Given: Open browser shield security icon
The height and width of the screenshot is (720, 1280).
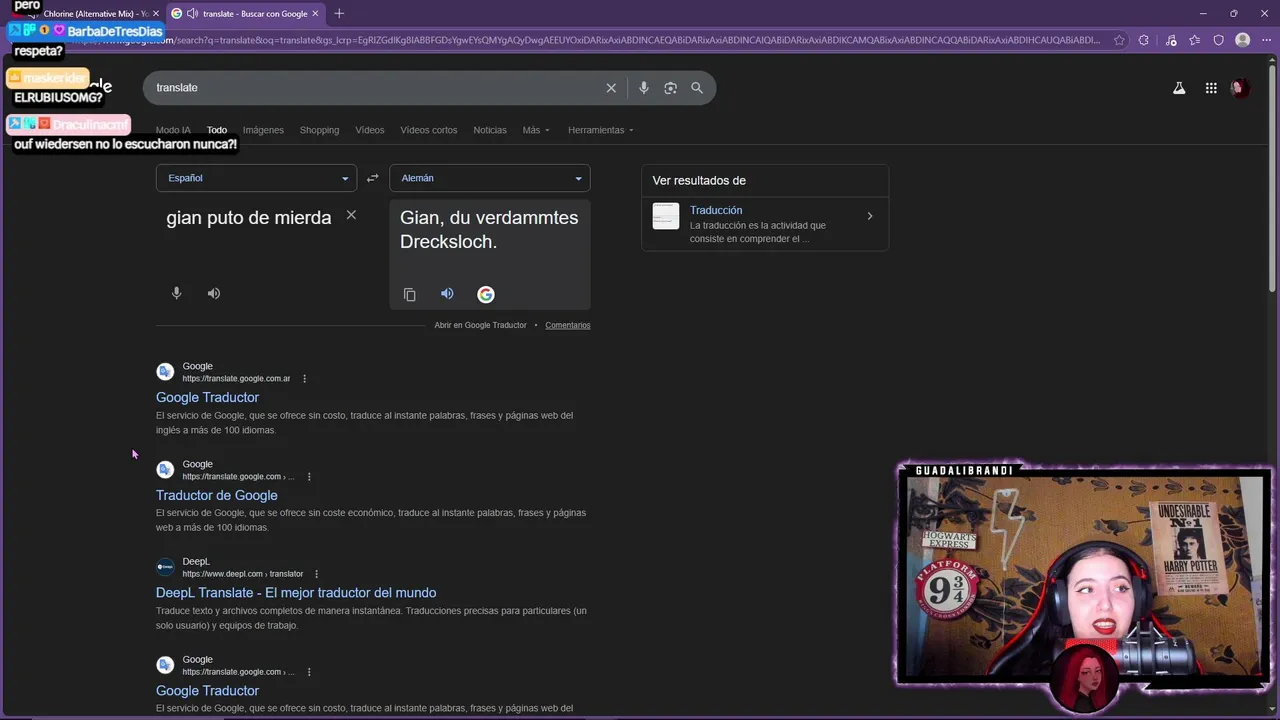Looking at the screenshot, I should pos(1218,40).
